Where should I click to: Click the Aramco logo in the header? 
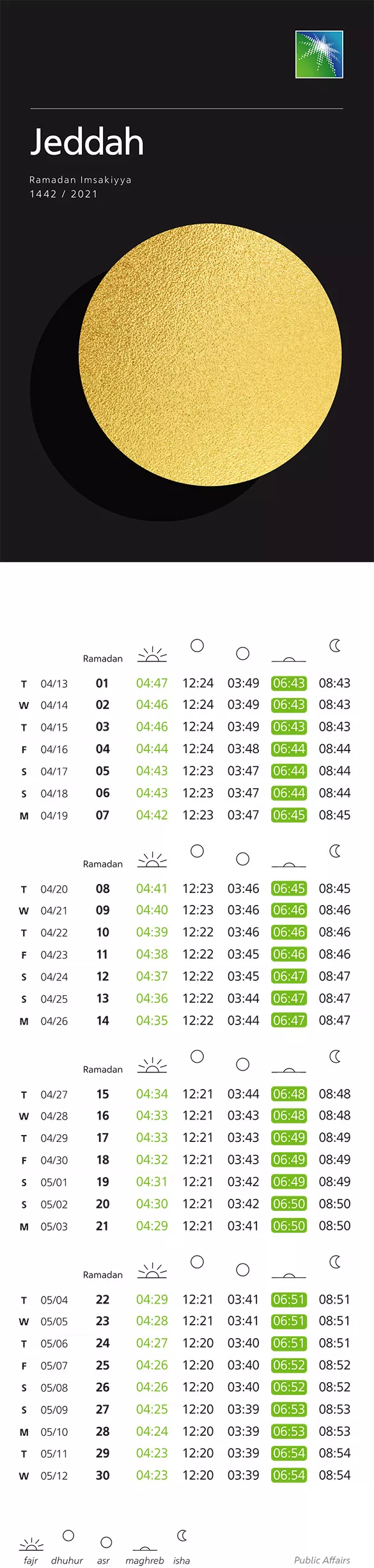[x=319, y=54]
